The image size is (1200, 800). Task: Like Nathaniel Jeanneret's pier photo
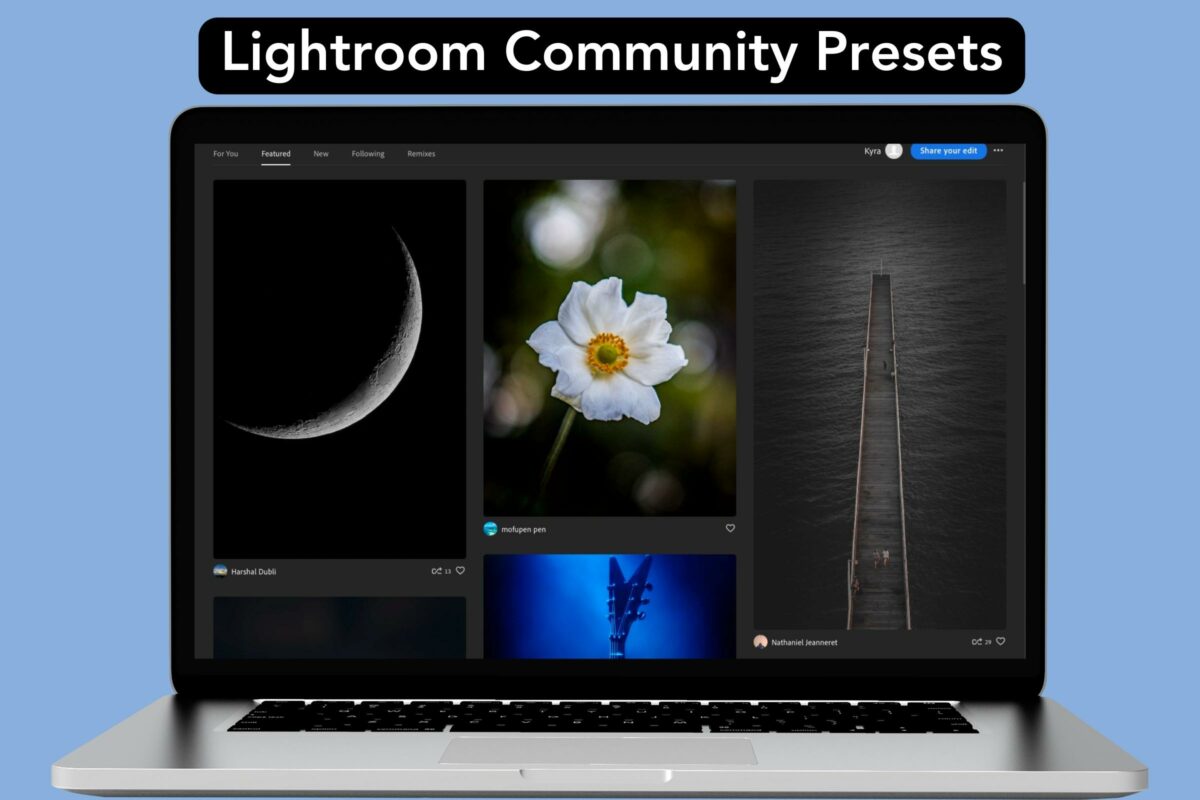coord(1000,642)
